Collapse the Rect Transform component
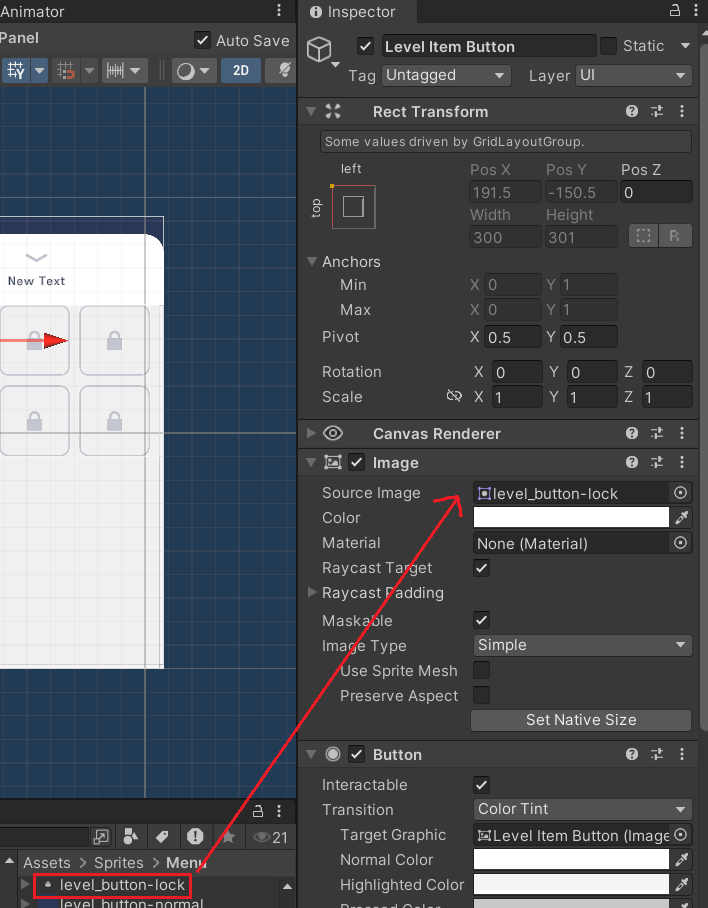This screenshot has width=708, height=908. 311,111
